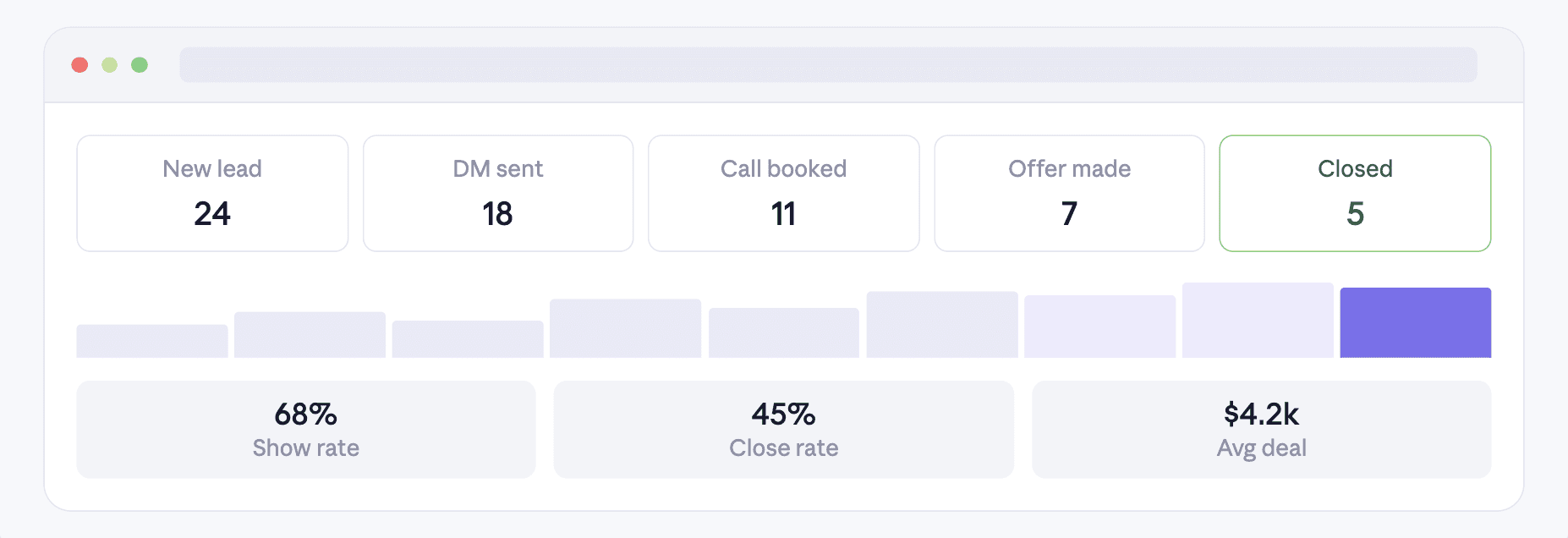Click the first chart bar
Screen dimensions: 1568x538
click(x=152, y=341)
